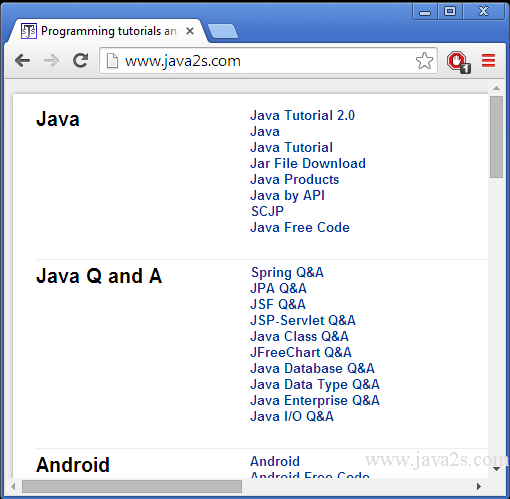Focus the address bar showing www.java2s.com
The height and width of the screenshot is (499, 510).
pyautogui.click(x=268, y=61)
